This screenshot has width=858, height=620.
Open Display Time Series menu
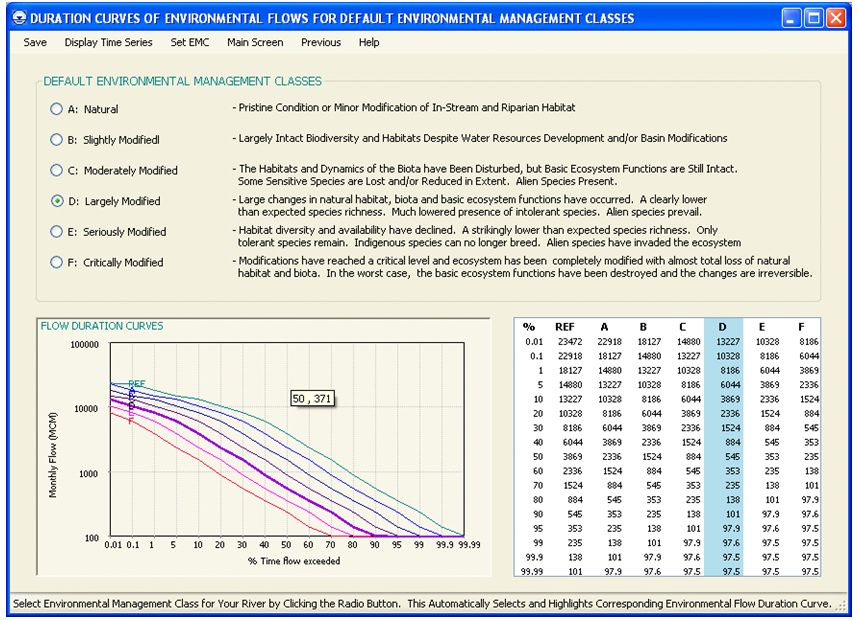point(108,42)
